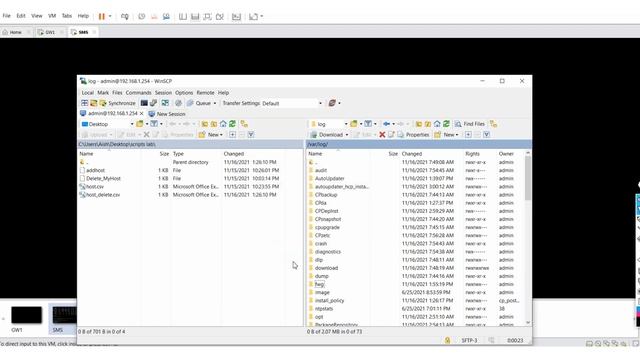Go to local parent directory icon
Image resolution: width=640 pixels, height=360 pixels.
pyautogui.click(x=204, y=124)
